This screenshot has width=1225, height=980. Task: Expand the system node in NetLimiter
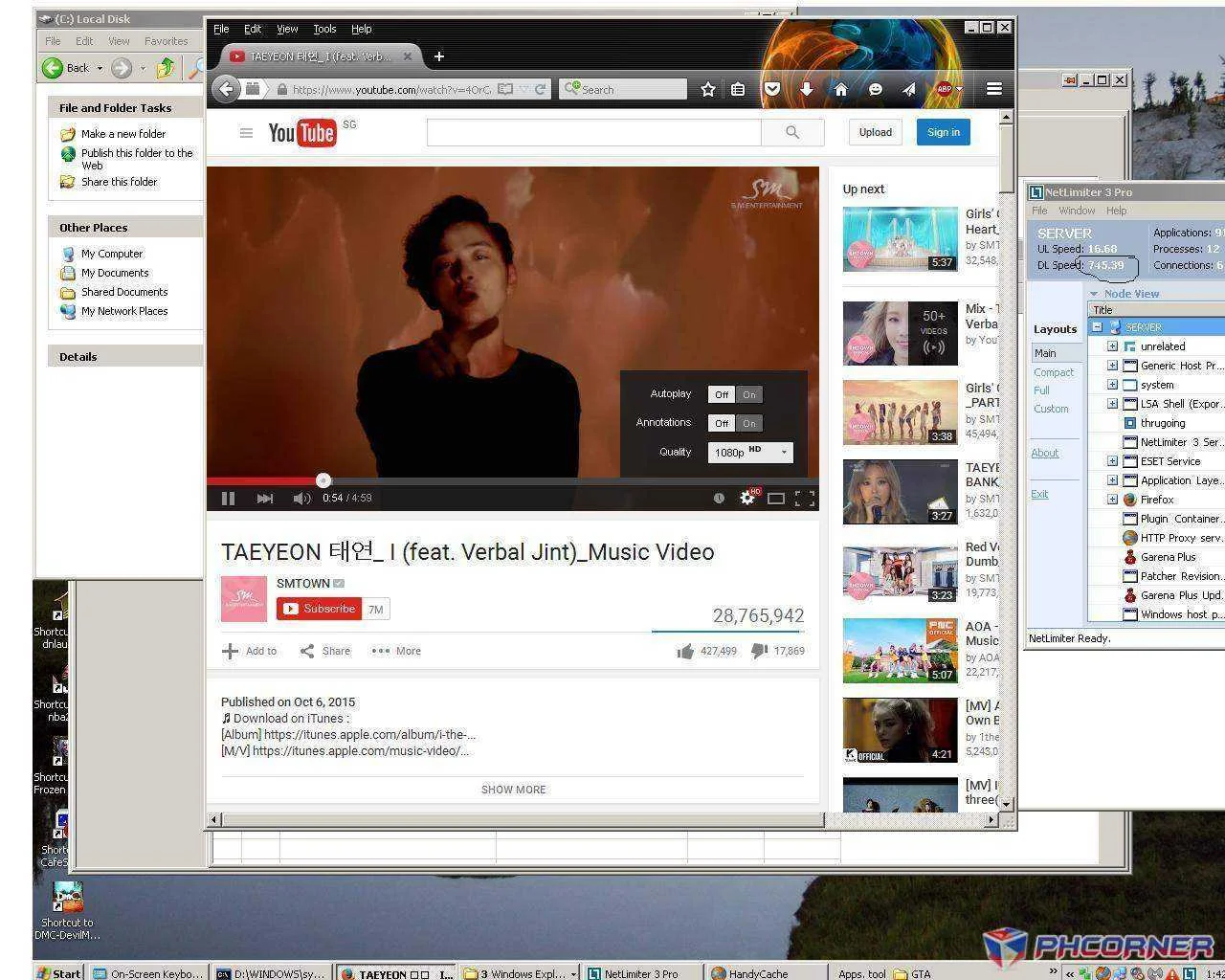[1112, 385]
